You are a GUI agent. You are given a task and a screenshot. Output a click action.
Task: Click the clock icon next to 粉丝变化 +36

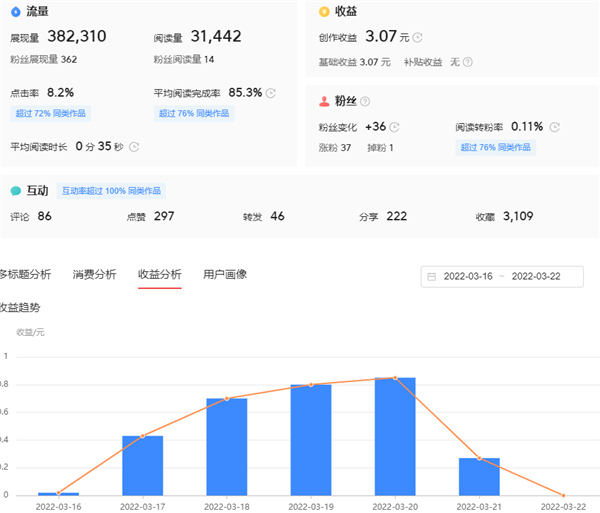click(395, 127)
